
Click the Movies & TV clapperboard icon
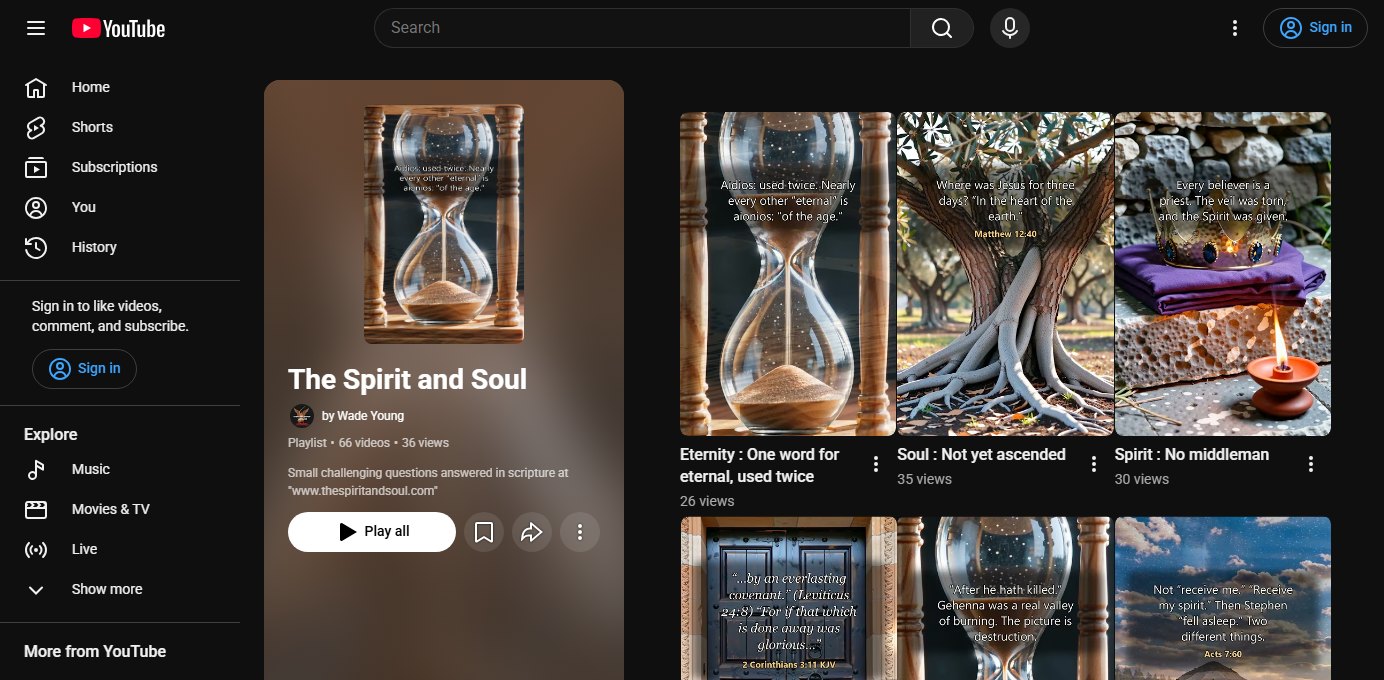[36, 509]
